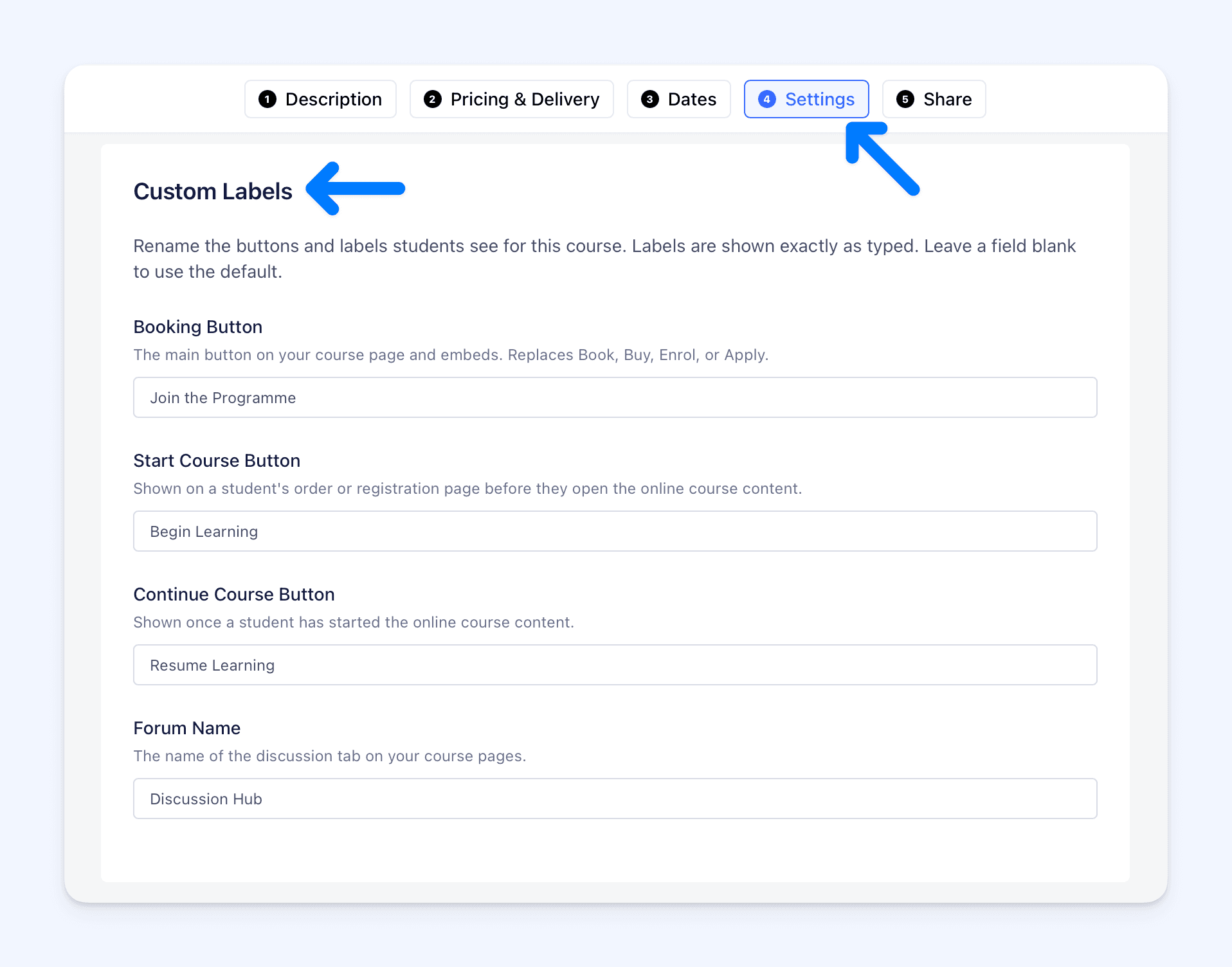The width and height of the screenshot is (1232, 967).
Task: Click the step 1 number badge
Action: point(267,99)
